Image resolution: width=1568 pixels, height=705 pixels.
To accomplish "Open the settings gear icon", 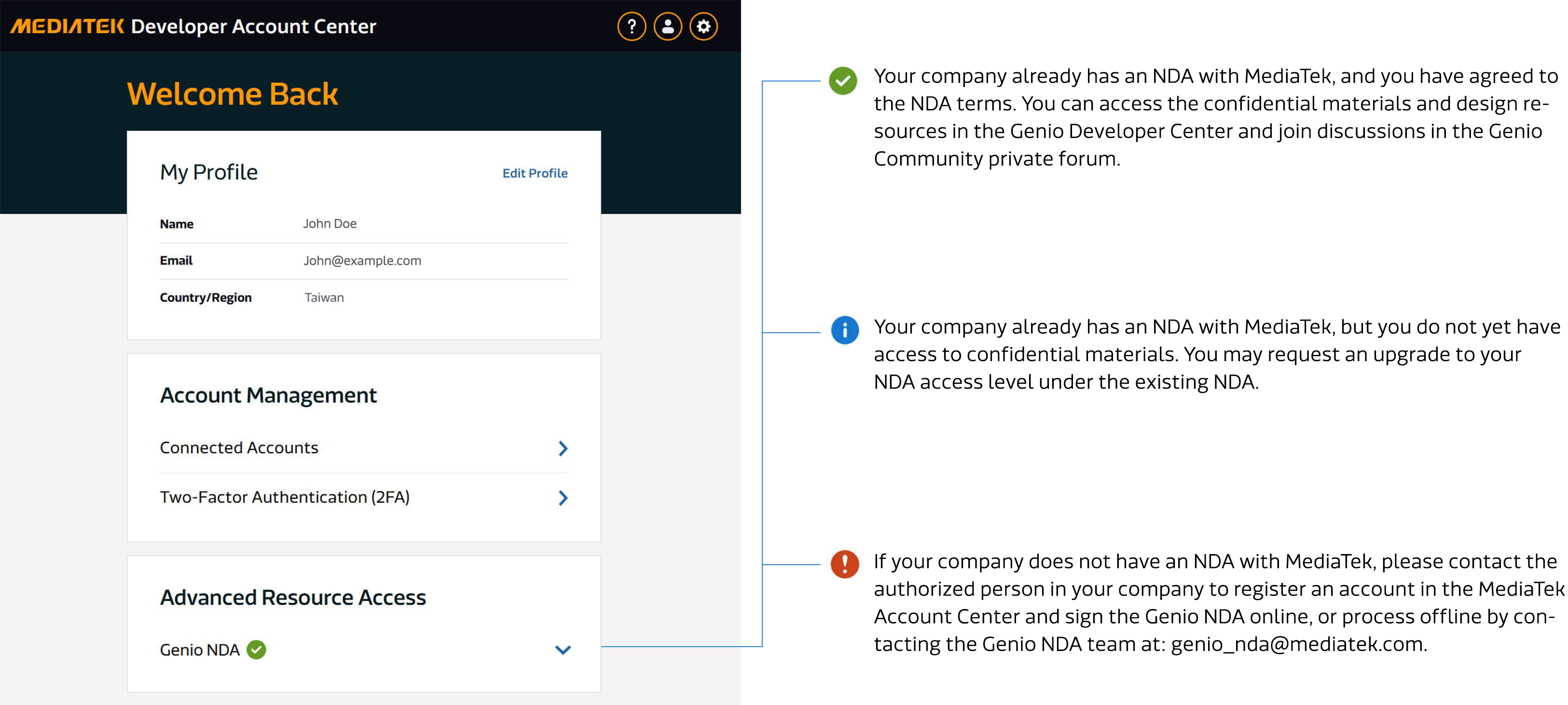I will point(703,26).
